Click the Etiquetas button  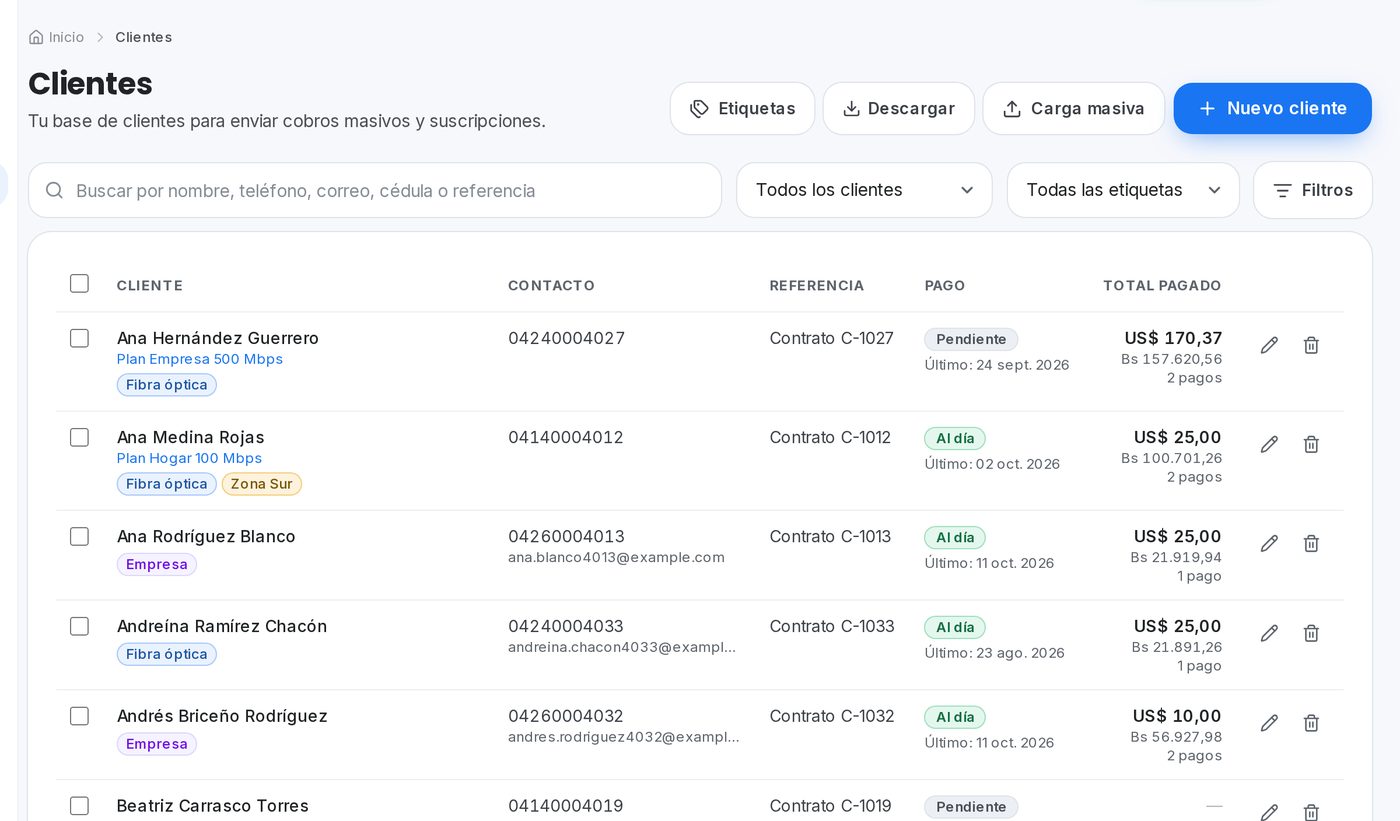(742, 108)
